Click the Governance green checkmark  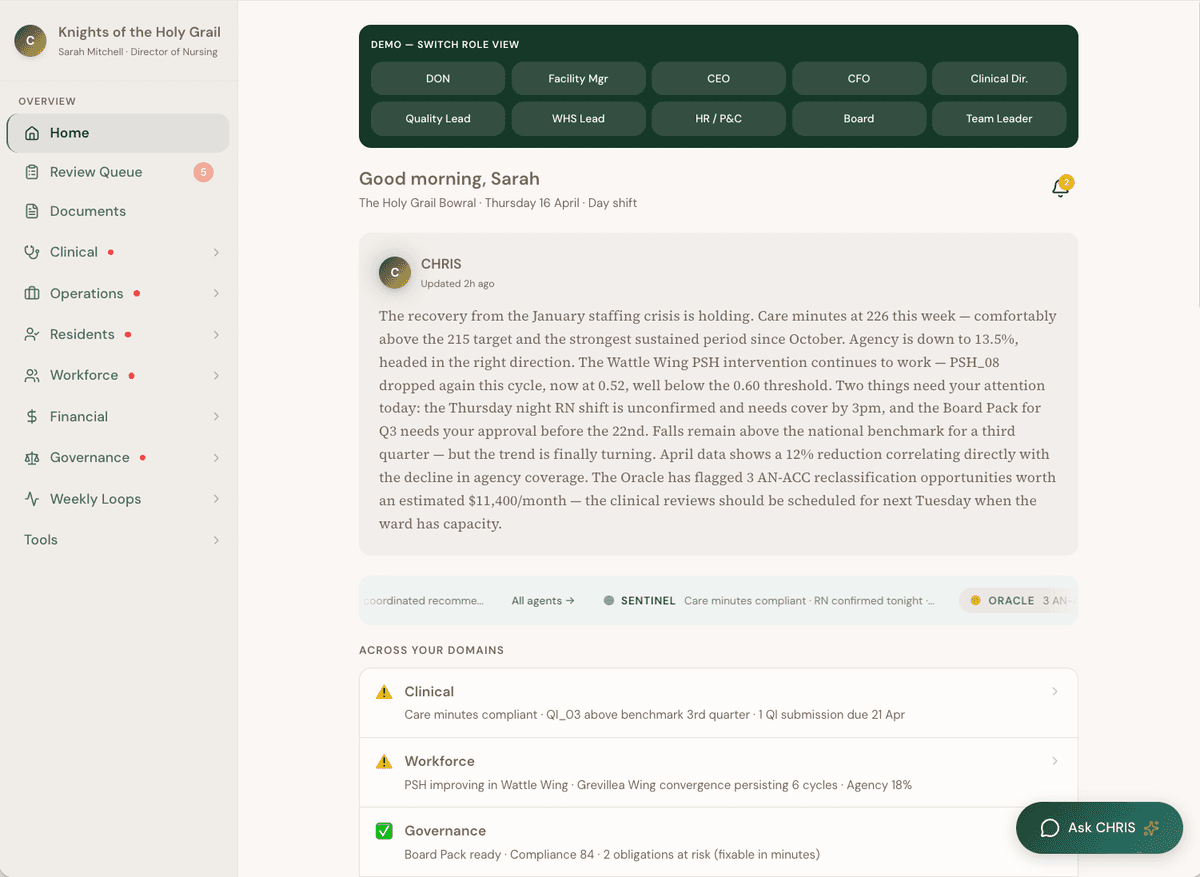click(x=384, y=830)
